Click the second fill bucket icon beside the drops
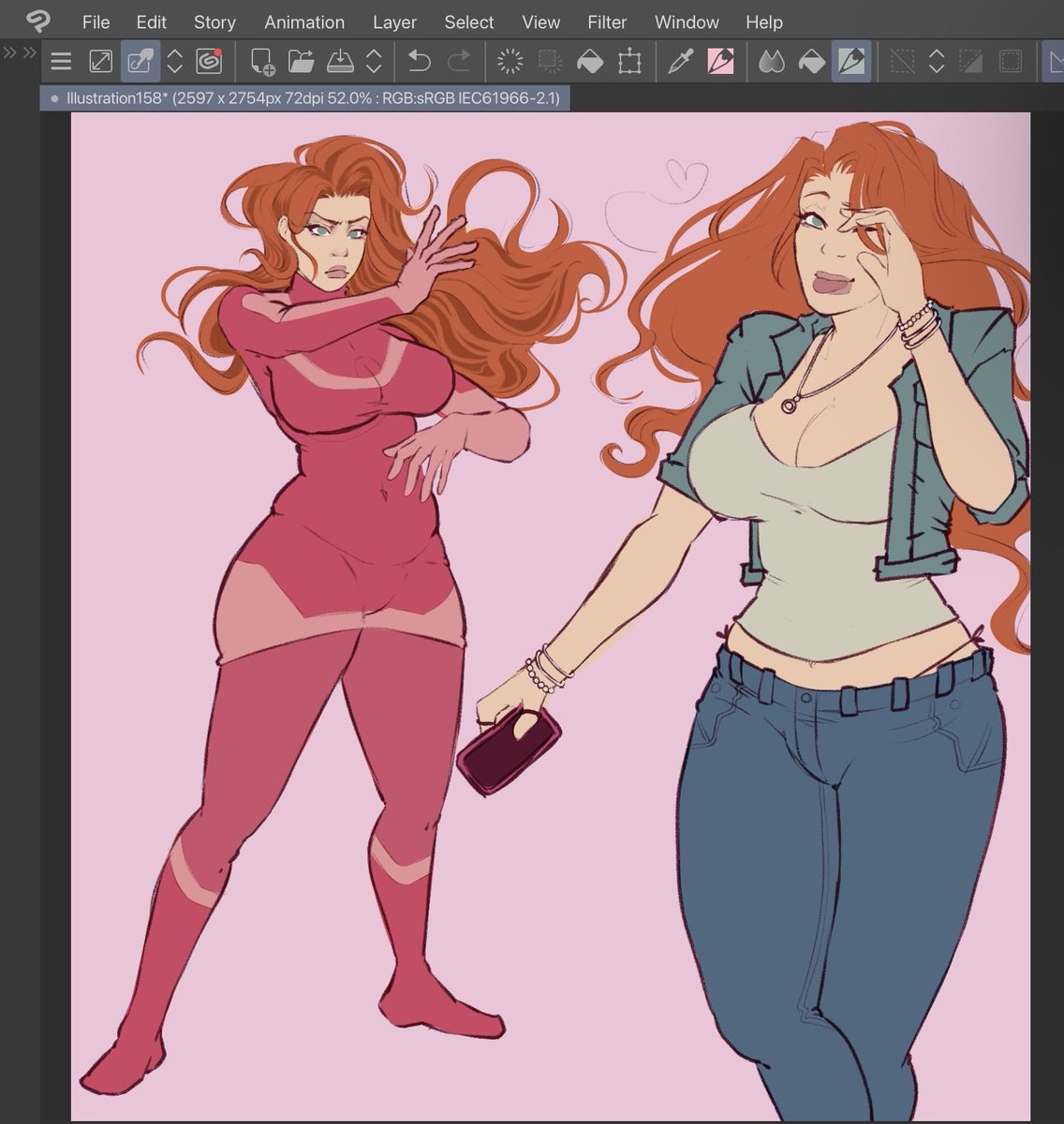Viewport: 1064px width, 1124px height. (x=810, y=62)
